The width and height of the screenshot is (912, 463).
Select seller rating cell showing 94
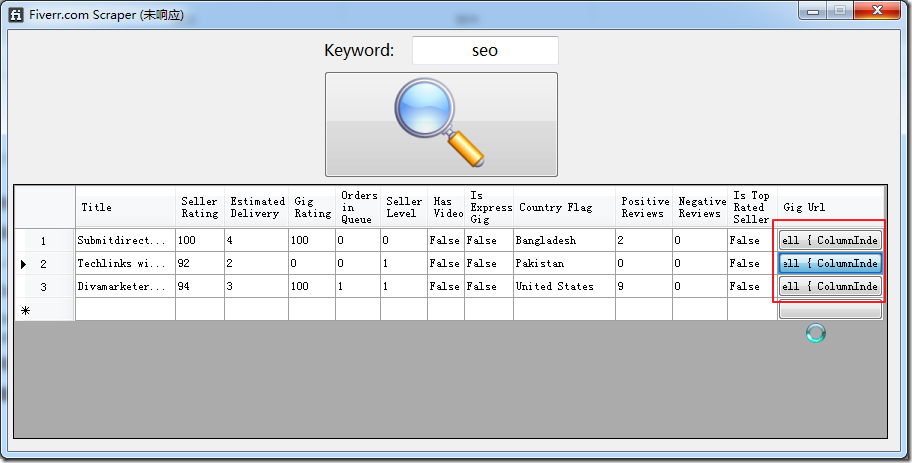(x=200, y=287)
